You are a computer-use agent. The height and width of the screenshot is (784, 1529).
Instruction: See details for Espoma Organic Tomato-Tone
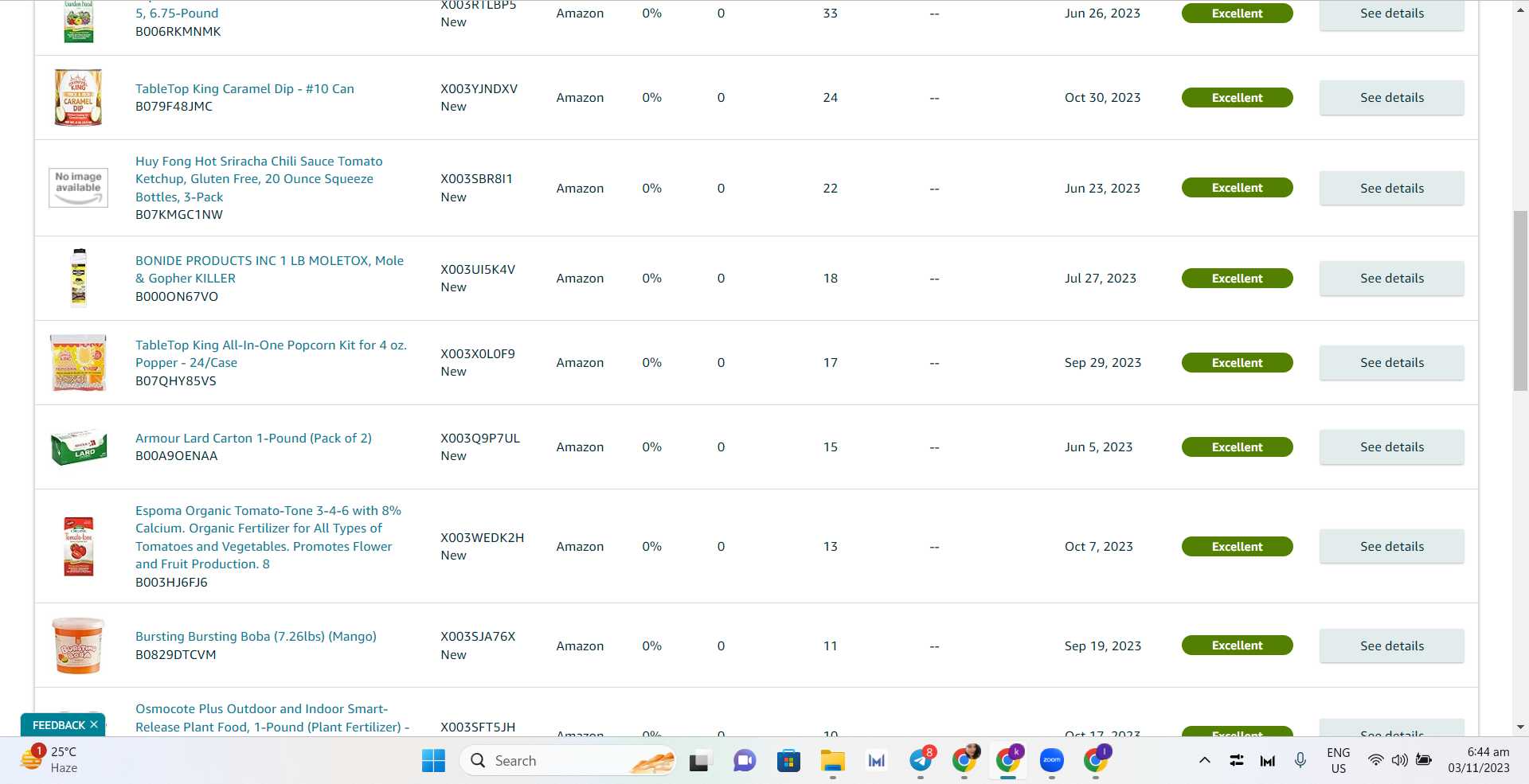(x=1391, y=546)
